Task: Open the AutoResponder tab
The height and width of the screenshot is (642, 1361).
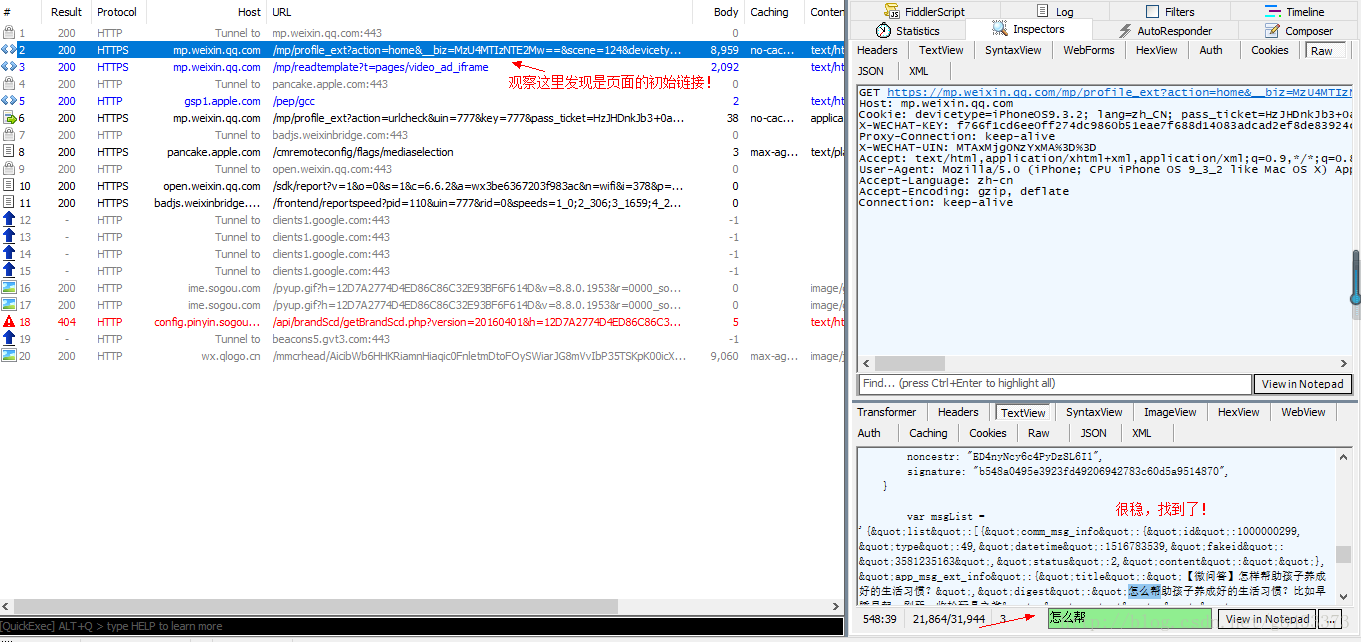Action: coord(1168,31)
